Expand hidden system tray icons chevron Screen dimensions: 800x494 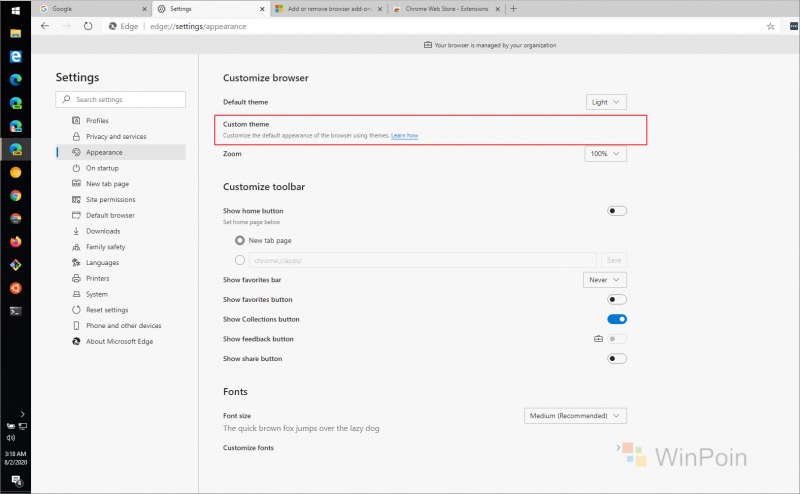22,414
